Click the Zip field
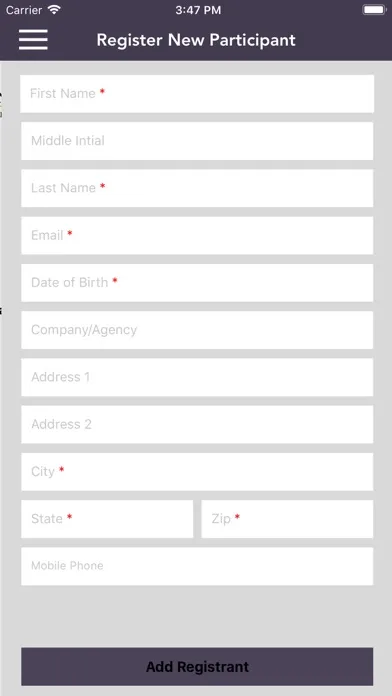Screen dimensions: 392x696 click(x=287, y=519)
